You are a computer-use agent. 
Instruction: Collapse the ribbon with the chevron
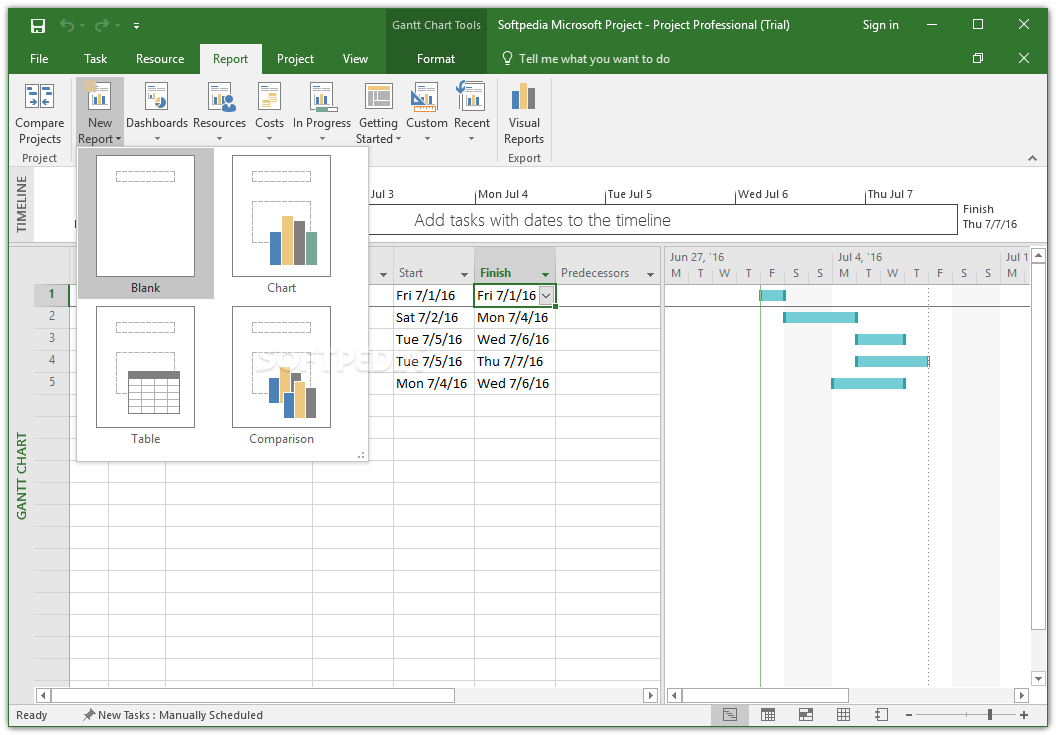(1032, 158)
